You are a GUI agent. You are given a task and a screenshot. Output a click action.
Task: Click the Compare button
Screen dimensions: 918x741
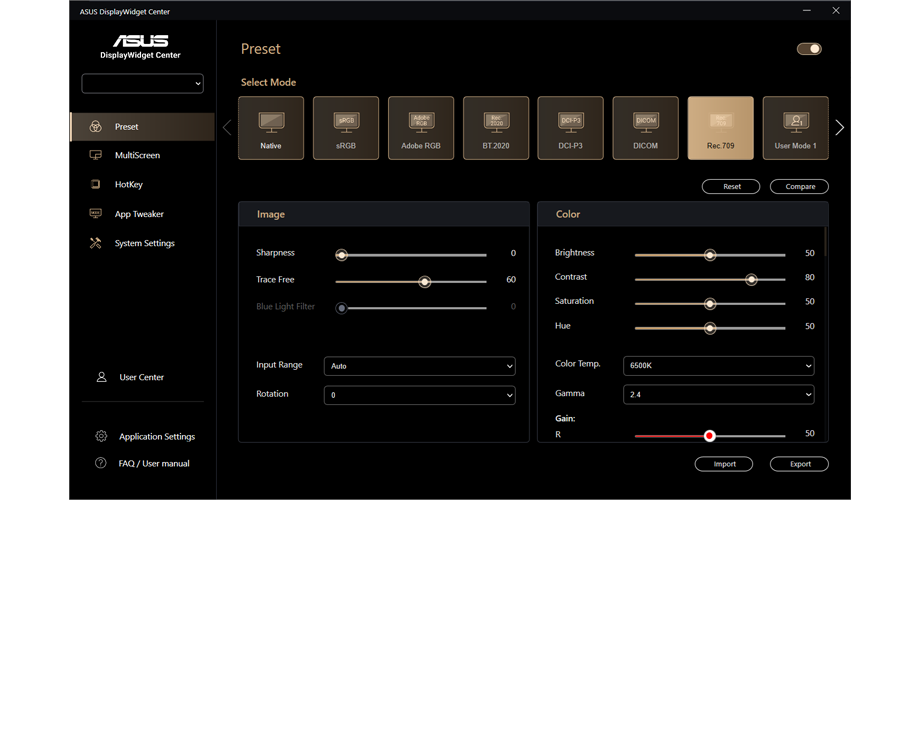coord(799,187)
